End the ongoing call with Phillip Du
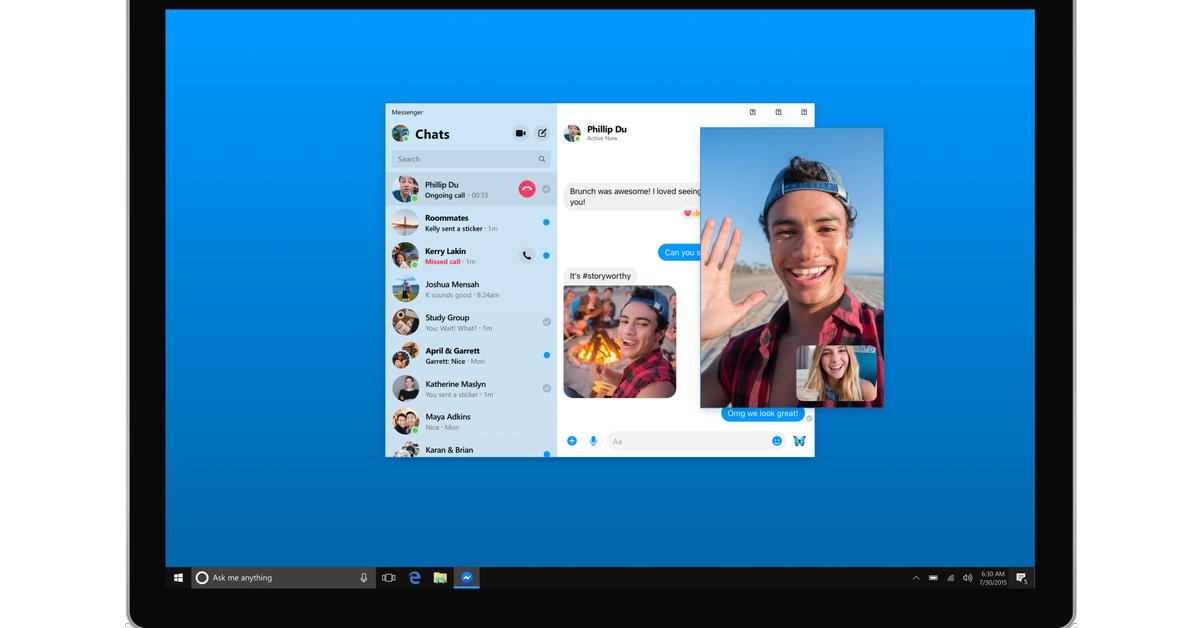The width and height of the screenshot is (1200, 628). [x=527, y=189]
